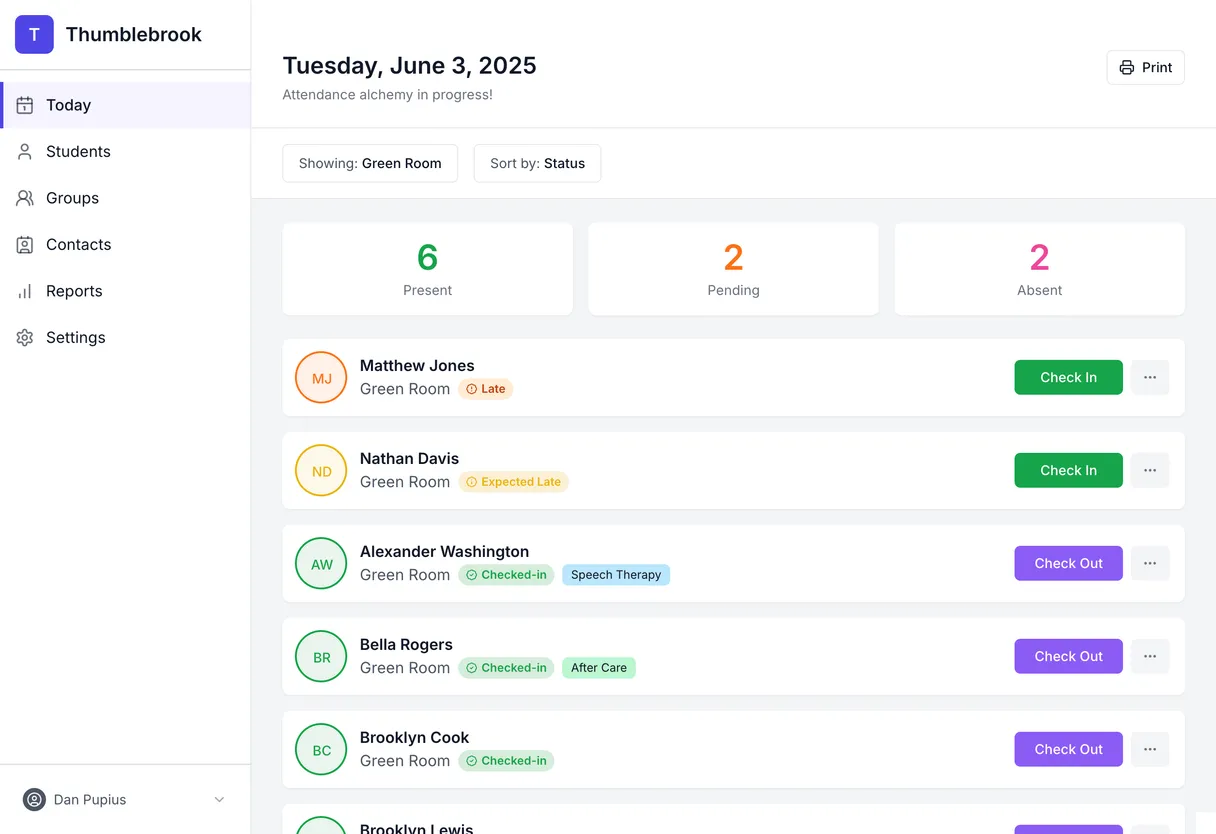Check out Brooklyn Cook
This screenshot has width=1216, height=834.
click(x=1068, y=749)
